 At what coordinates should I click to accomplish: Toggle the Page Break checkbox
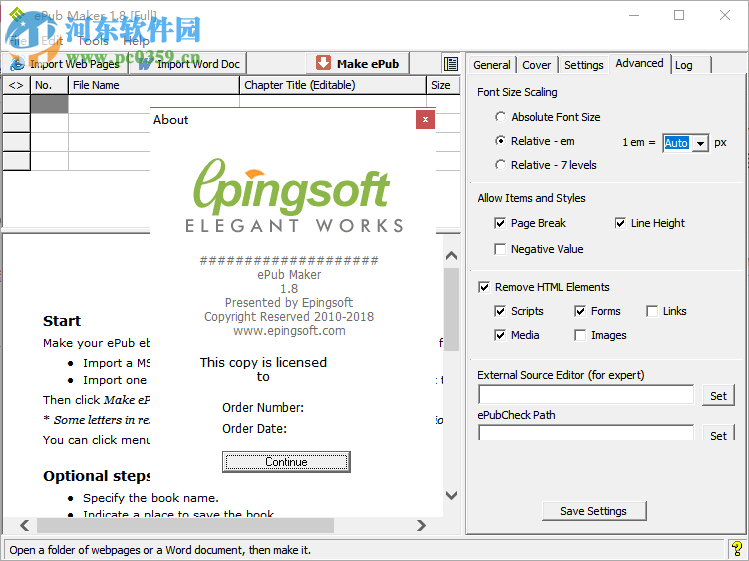click(500, 223)
